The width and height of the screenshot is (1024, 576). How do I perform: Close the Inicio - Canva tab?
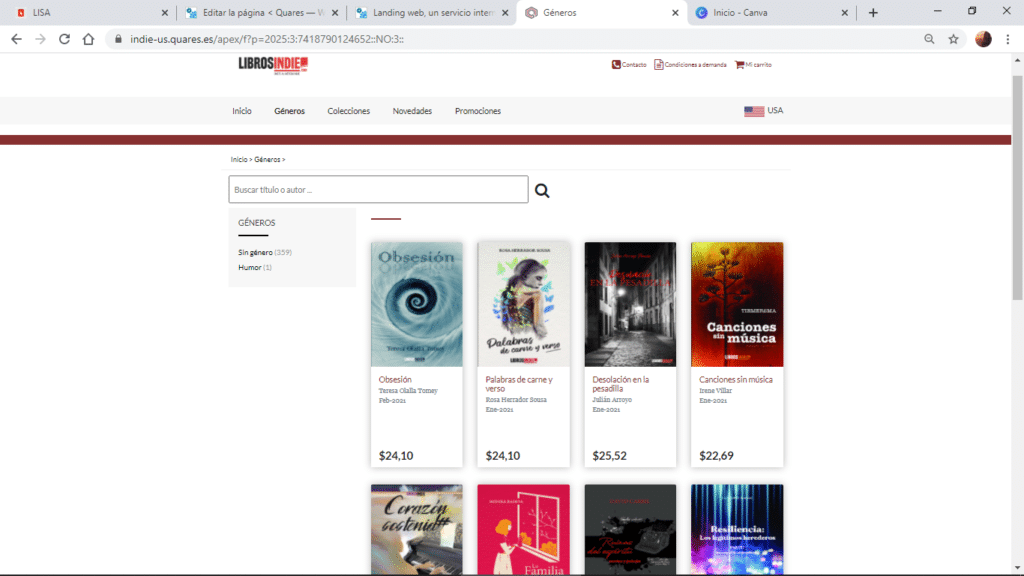pyautogui.click(x=844, y=12)
